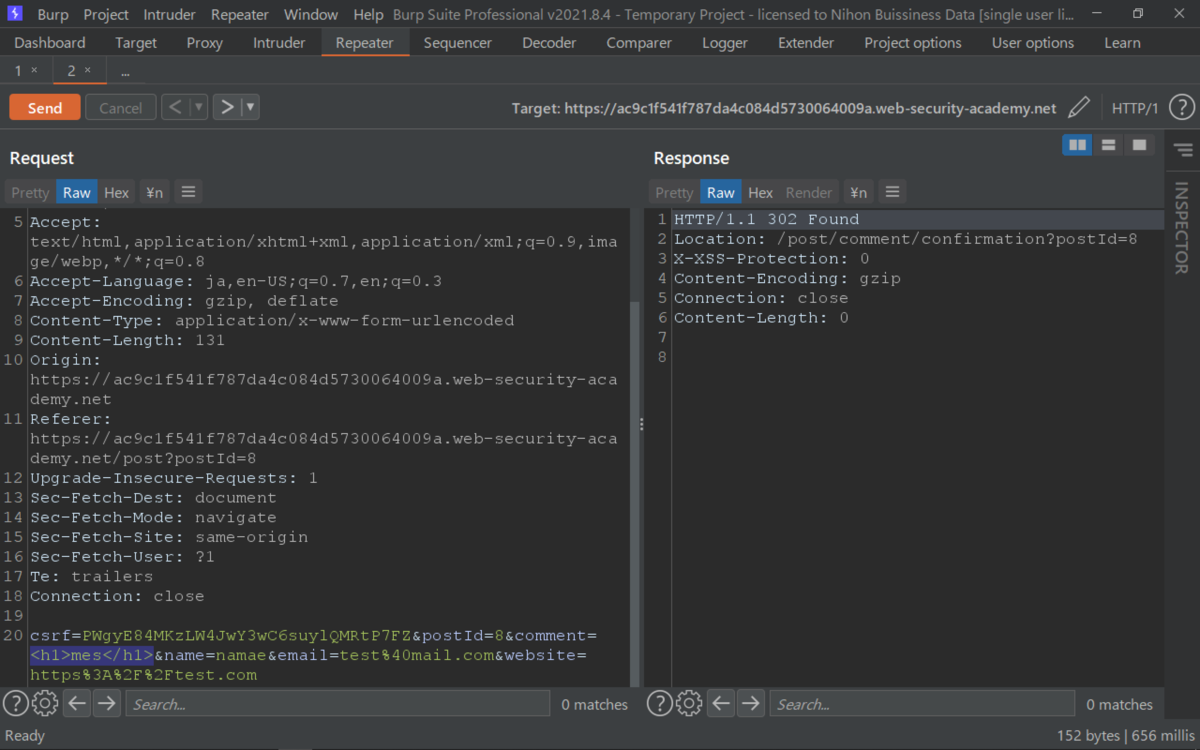This screenshot has height=750, width=1200.
Task: Toggle the HTTP/1 protocol selector
Action: [x=1135, y=108]
